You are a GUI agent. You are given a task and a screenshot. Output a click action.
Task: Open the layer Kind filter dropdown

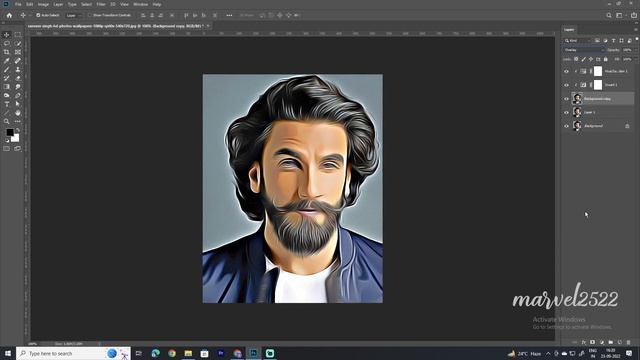(x=577, y=41)
